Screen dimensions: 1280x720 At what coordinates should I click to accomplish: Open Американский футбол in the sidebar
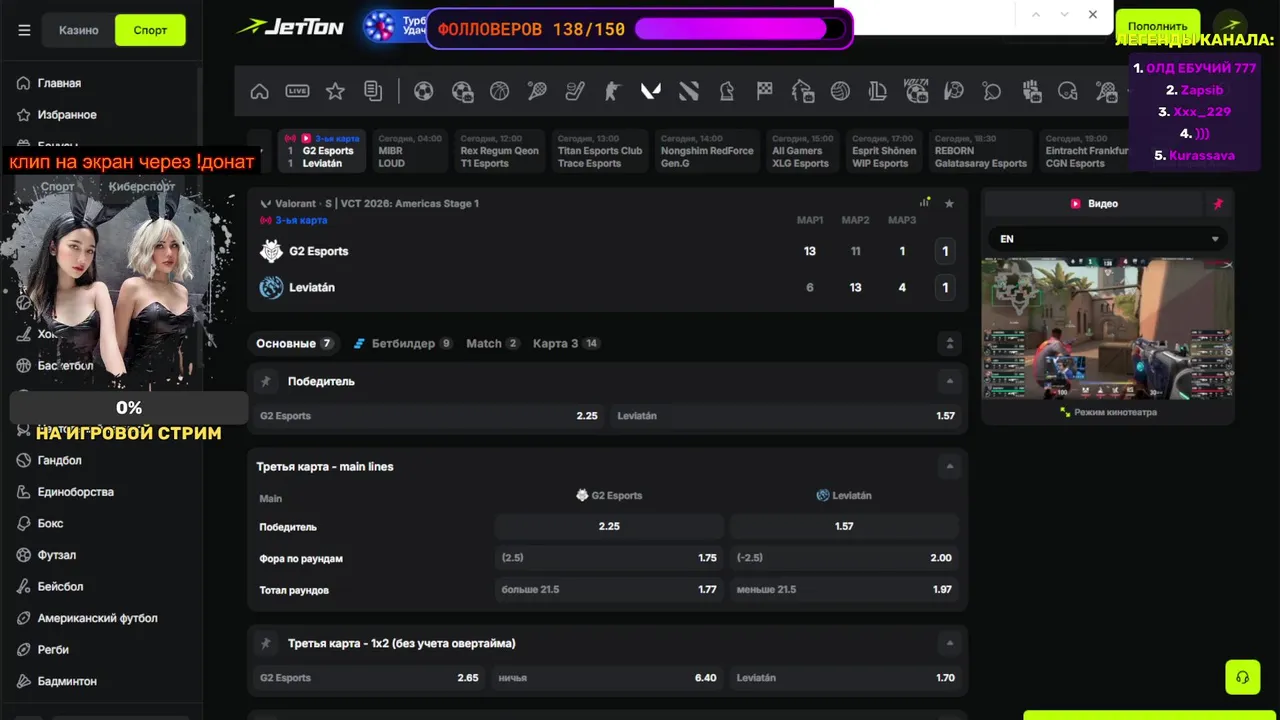click(x=98, y=618)
